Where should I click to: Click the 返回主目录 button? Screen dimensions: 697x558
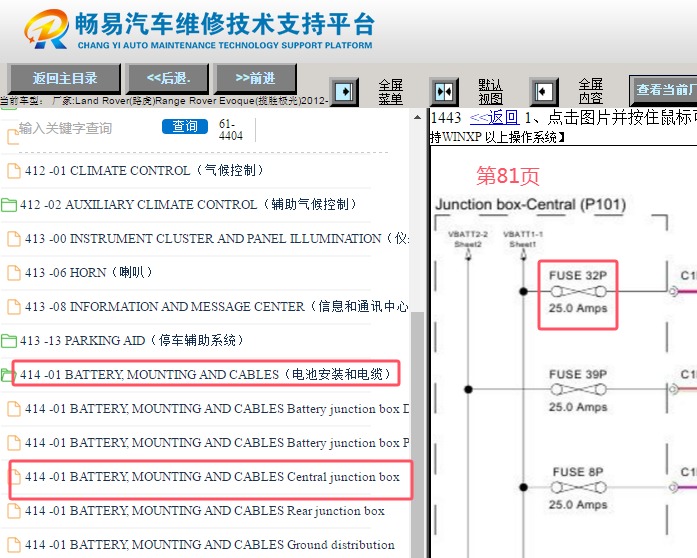(x=64, y=78)
